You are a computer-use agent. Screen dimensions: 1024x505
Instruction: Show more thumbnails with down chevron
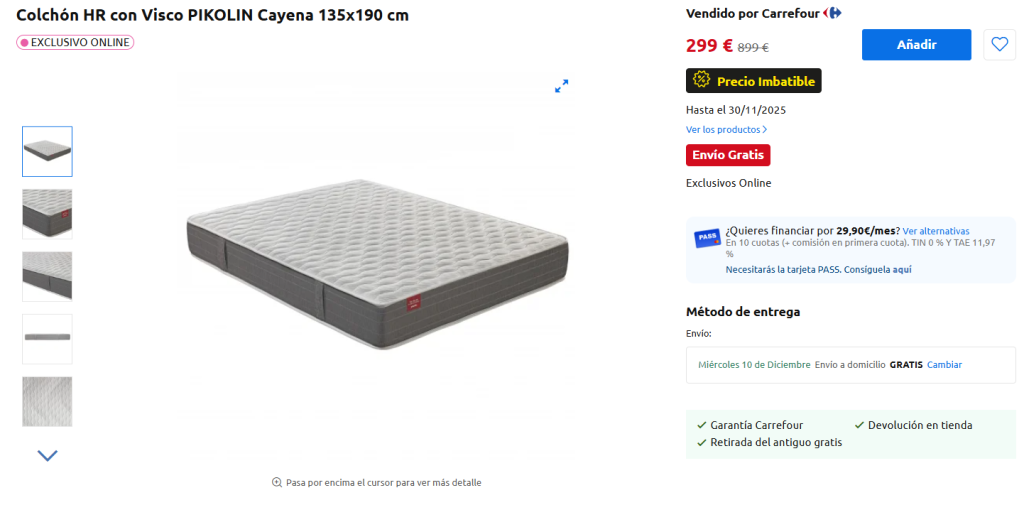click(48, 455)
